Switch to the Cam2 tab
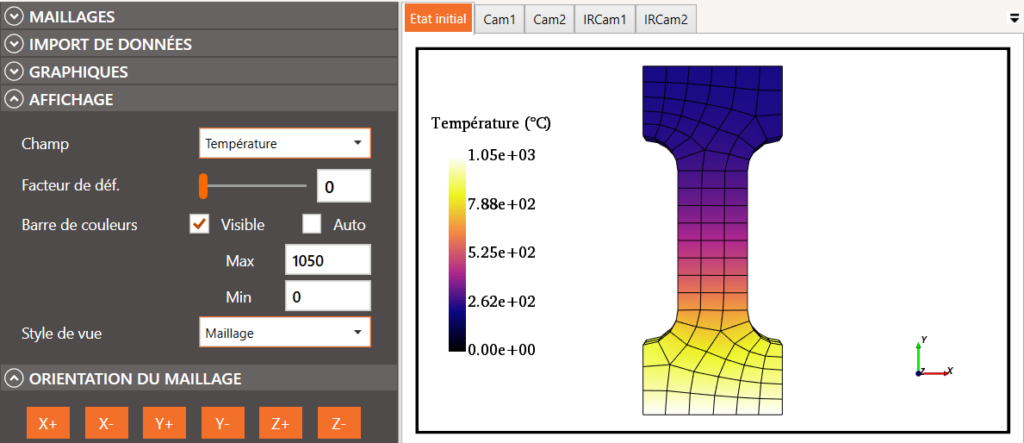The image size is (1024, 443). [549, 20]
